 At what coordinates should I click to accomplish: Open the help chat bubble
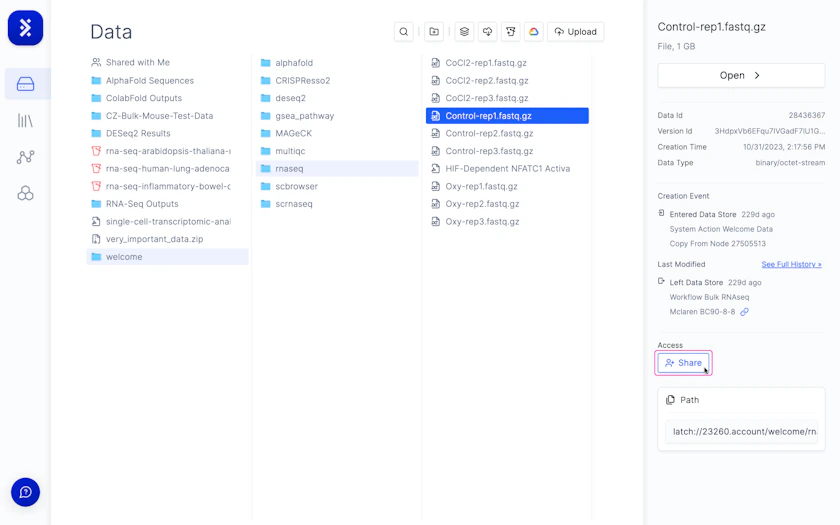point(25,492)
